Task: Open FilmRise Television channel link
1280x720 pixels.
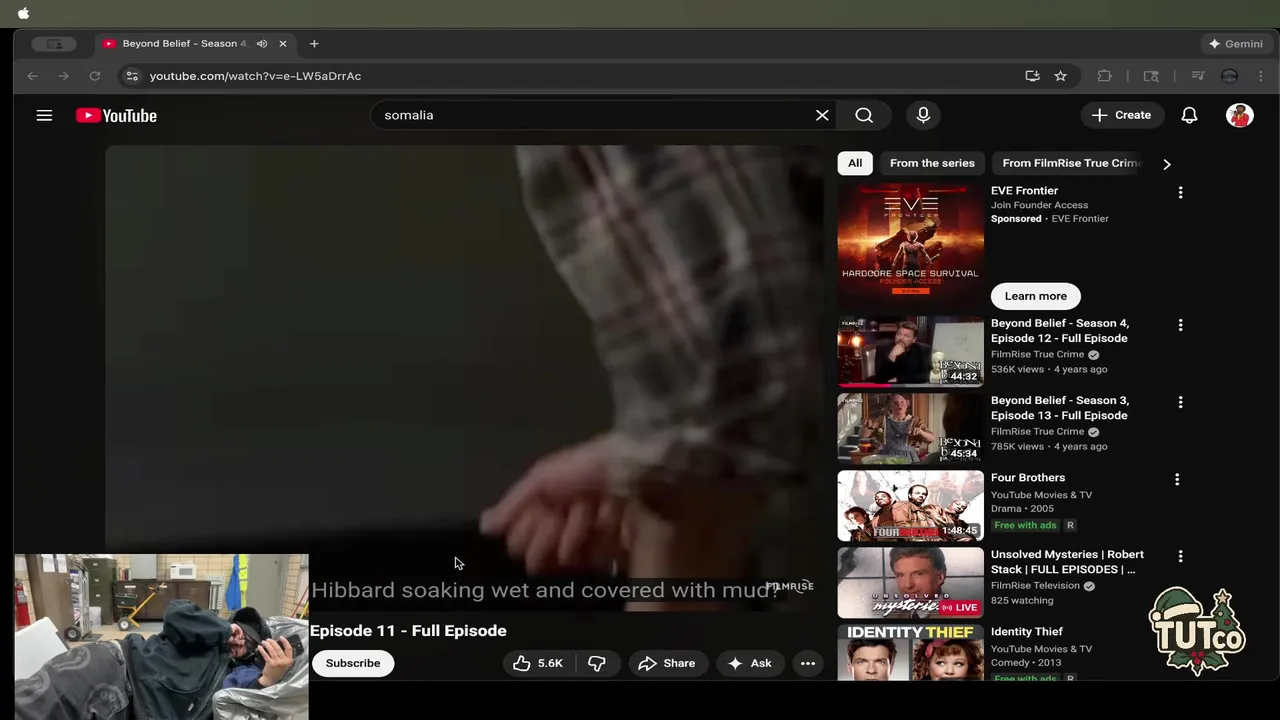Action: 1037,586
